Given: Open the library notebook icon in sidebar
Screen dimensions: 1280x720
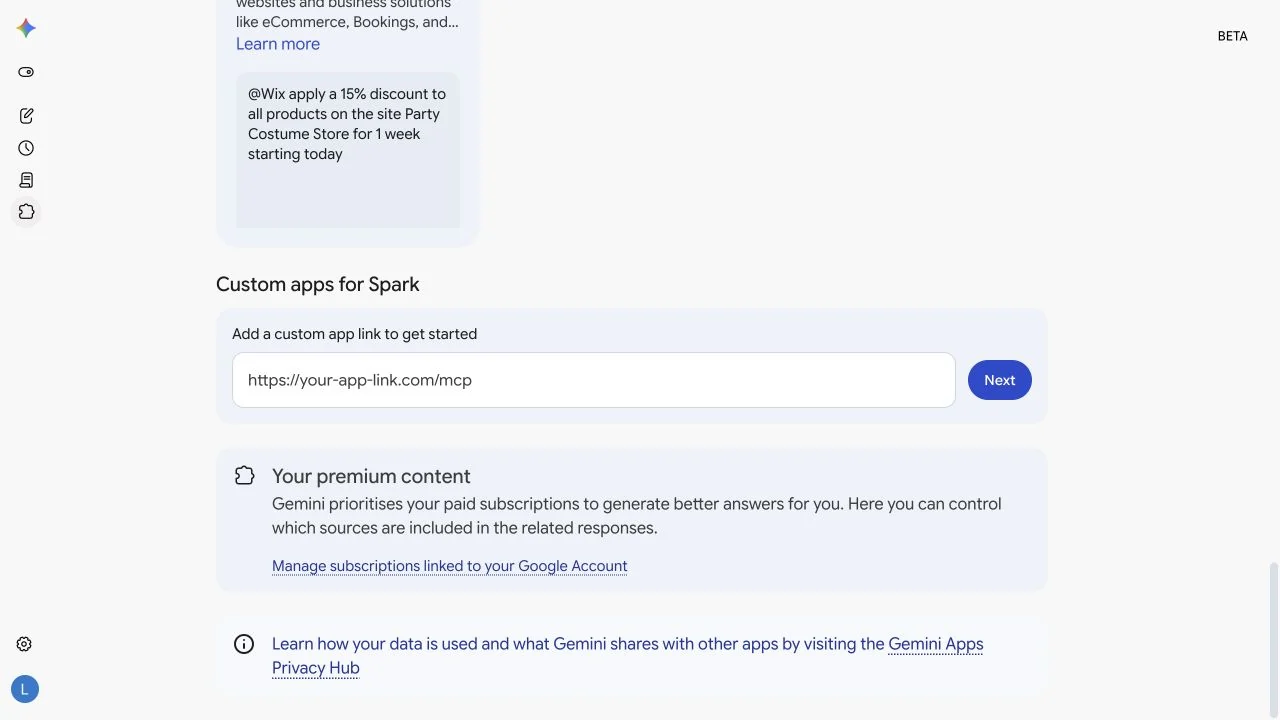Looking at the screenshot, I should click(x=26, y=180).
